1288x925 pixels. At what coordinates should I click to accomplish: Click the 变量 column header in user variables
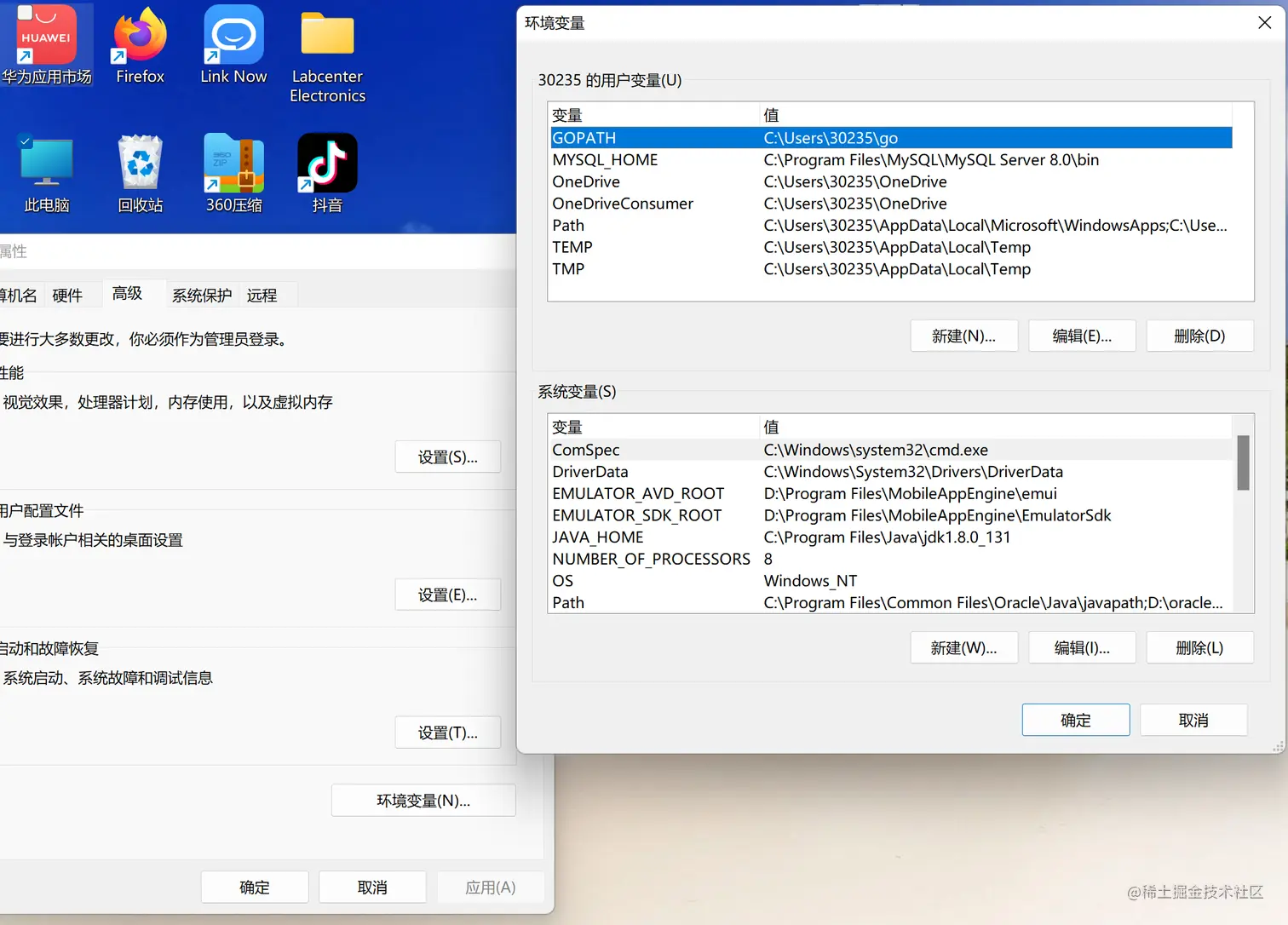(654, 115)
